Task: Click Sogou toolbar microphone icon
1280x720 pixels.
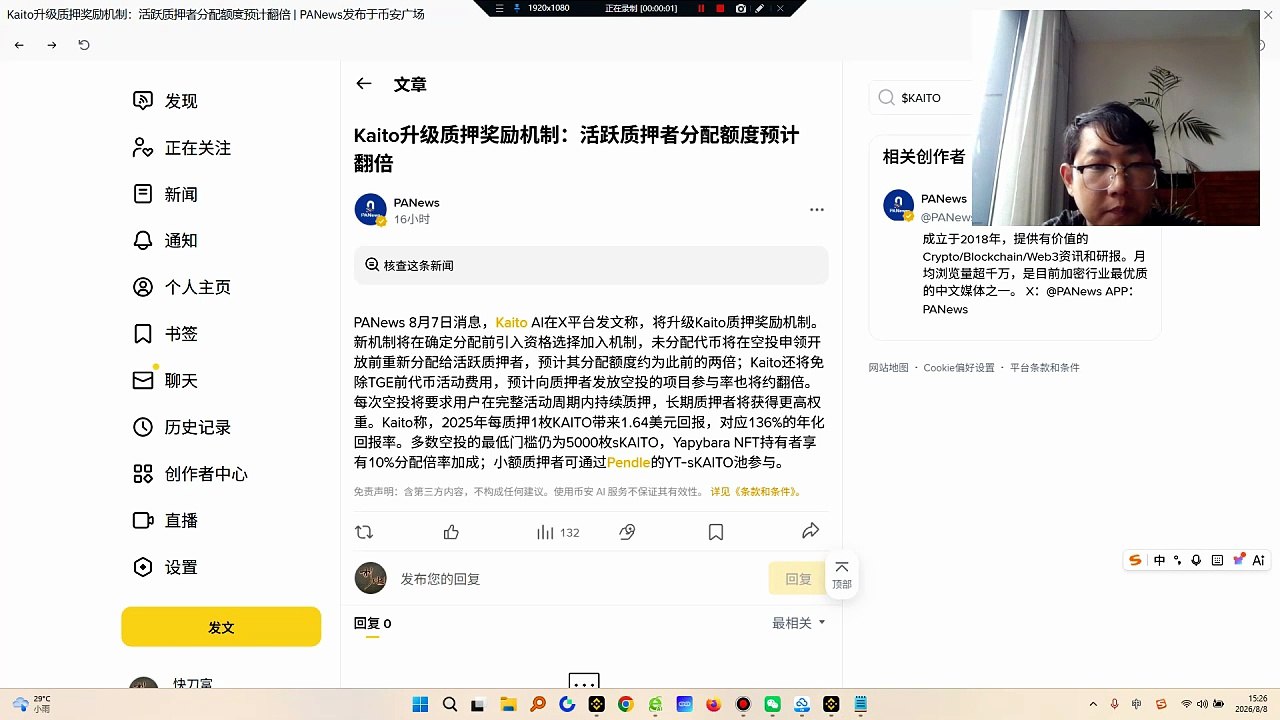Action: pos(1196,560)
